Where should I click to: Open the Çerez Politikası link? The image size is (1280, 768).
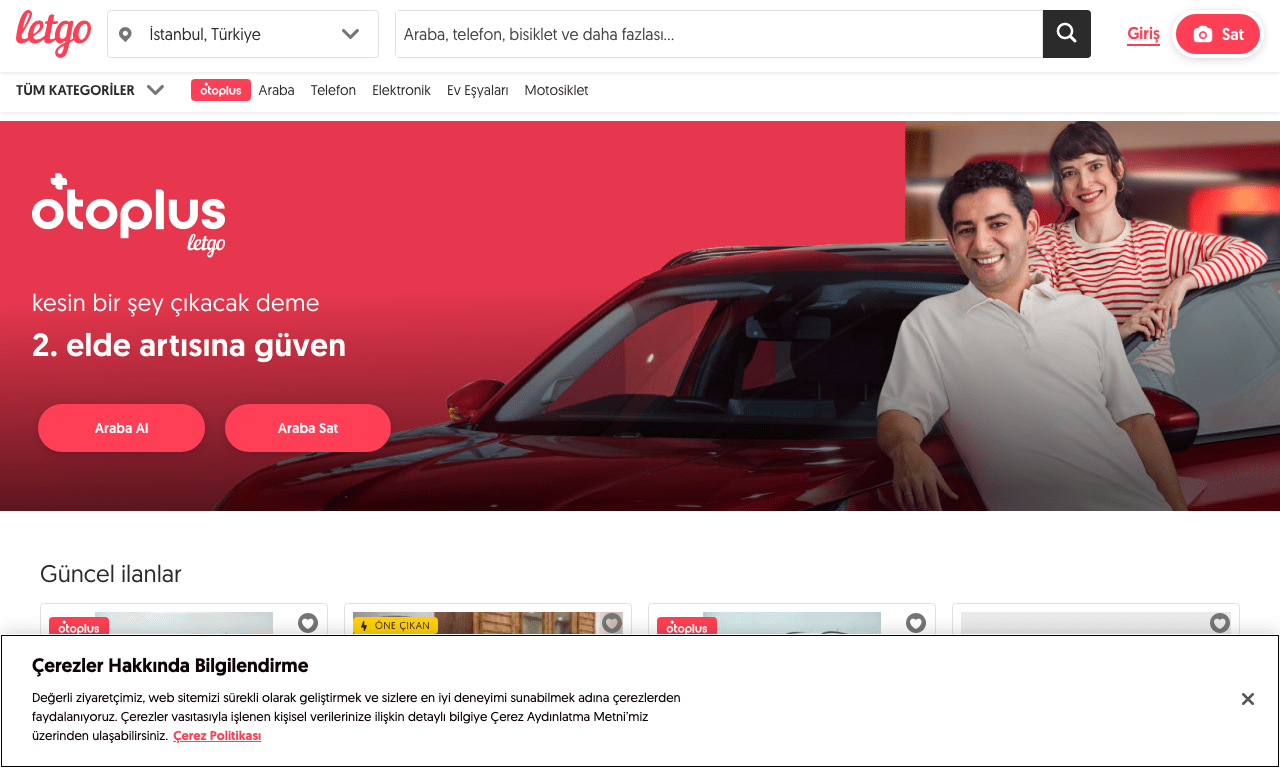click(217, 736)
